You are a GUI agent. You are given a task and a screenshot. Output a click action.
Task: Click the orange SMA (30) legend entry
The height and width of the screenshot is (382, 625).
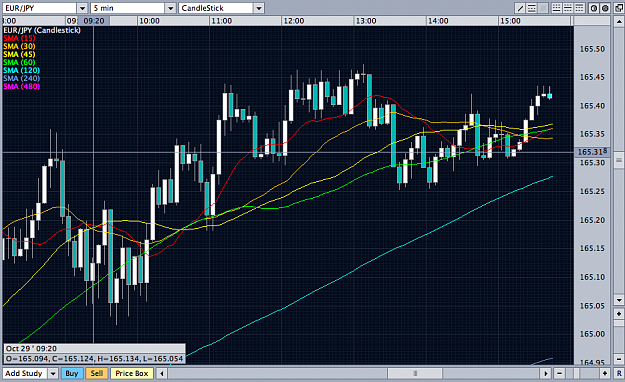click(x=19, y=46)
